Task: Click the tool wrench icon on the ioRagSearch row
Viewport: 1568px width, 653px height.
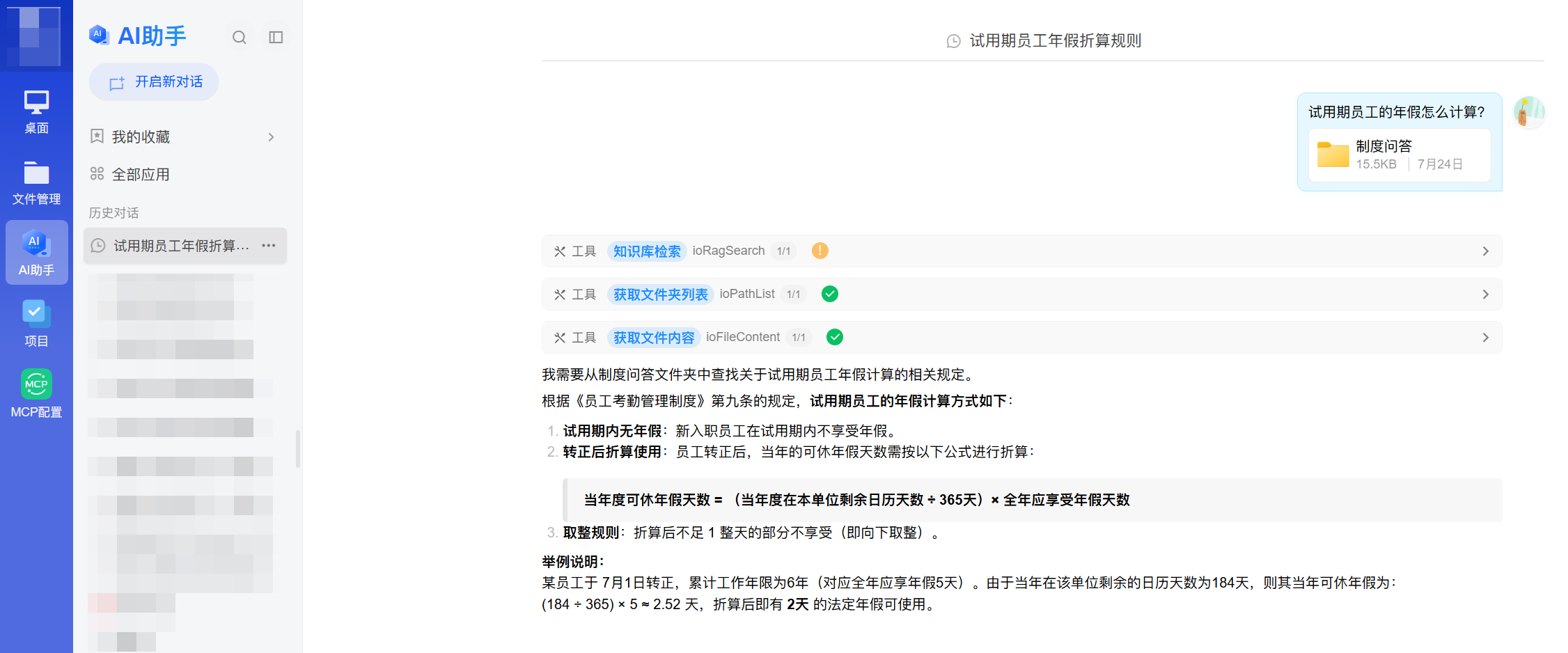Action: click(x=560, y=251)
